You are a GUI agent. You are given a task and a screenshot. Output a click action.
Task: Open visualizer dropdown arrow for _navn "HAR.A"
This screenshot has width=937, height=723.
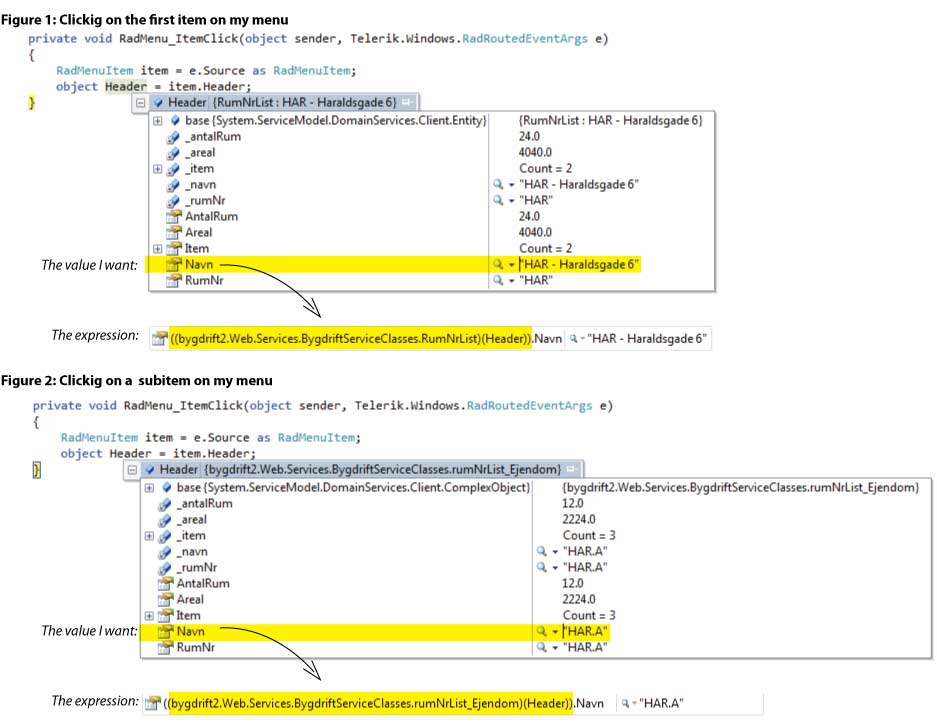pyautogui.click(x=555, y=552)
